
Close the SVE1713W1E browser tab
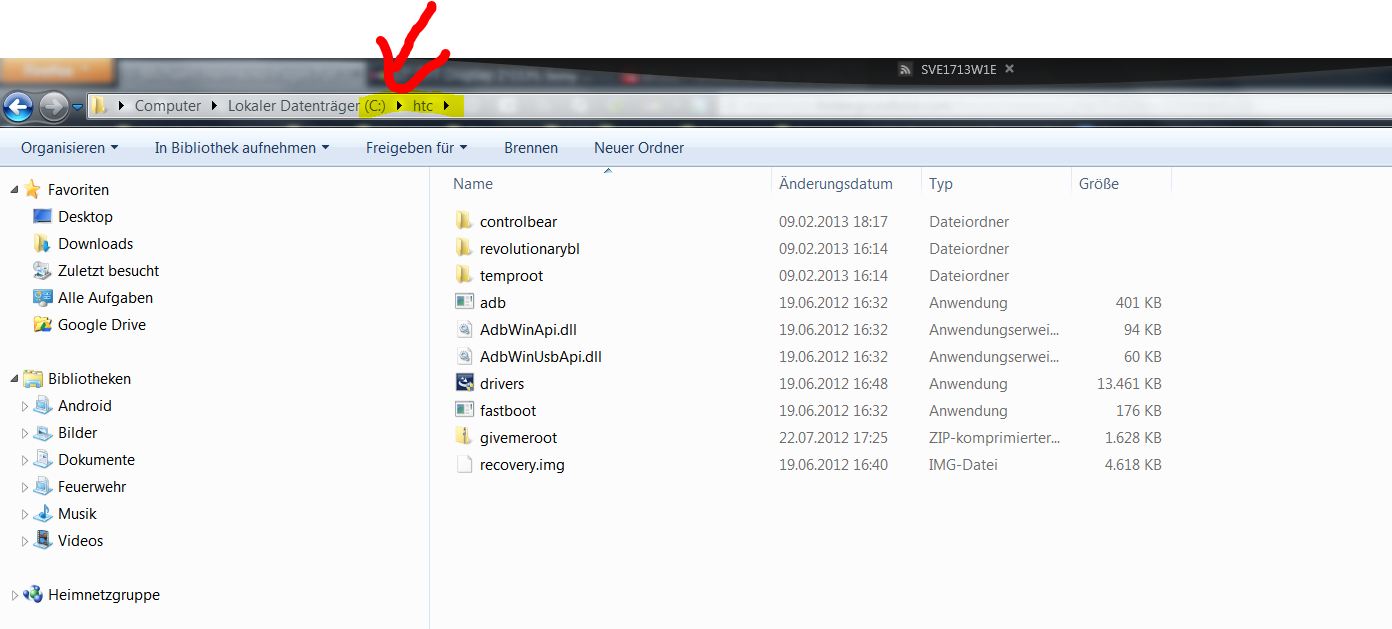click(x=1009, y=69)
